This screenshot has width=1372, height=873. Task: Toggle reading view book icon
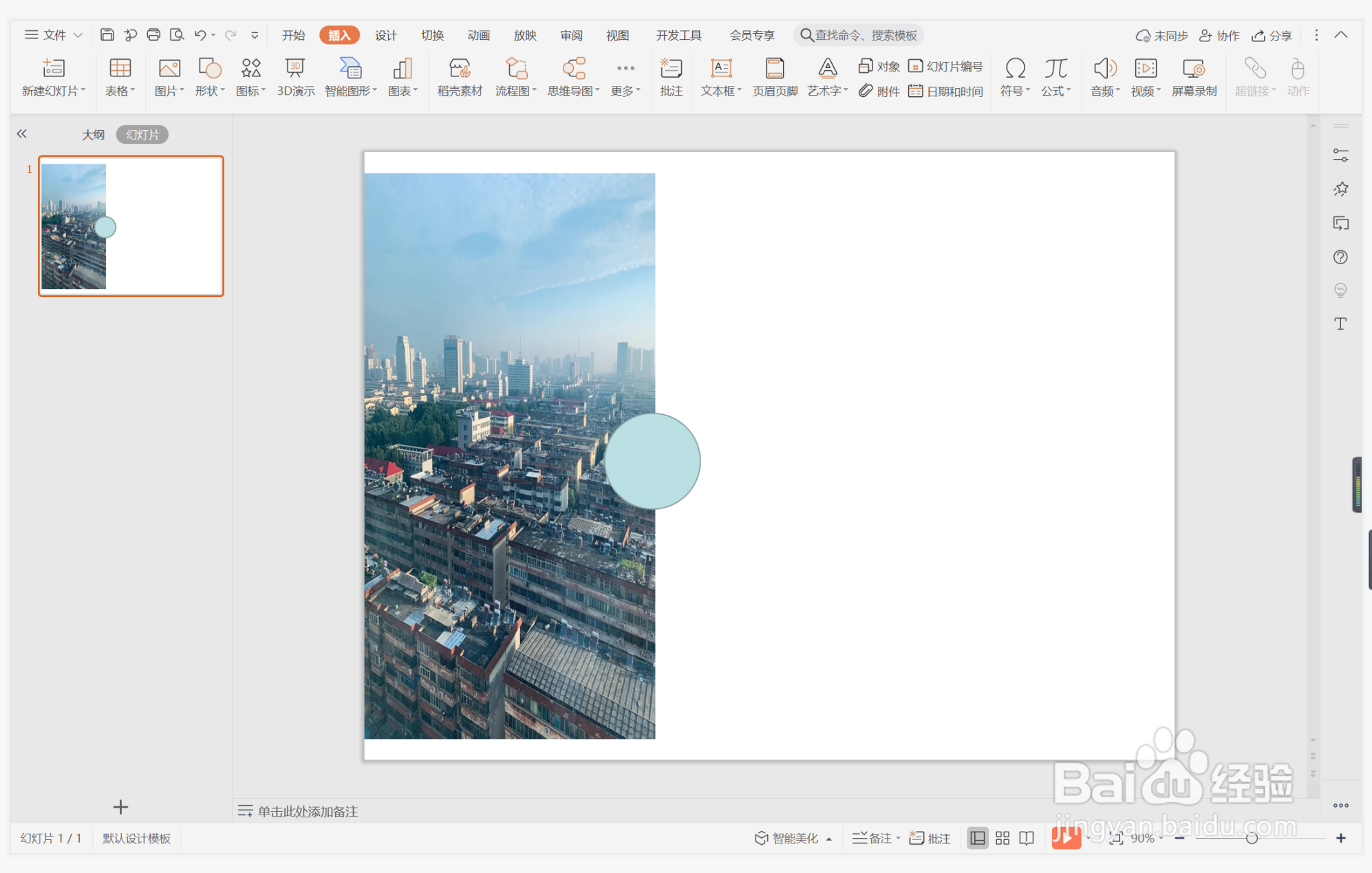pyautogui.click(x=1027, y=838)
